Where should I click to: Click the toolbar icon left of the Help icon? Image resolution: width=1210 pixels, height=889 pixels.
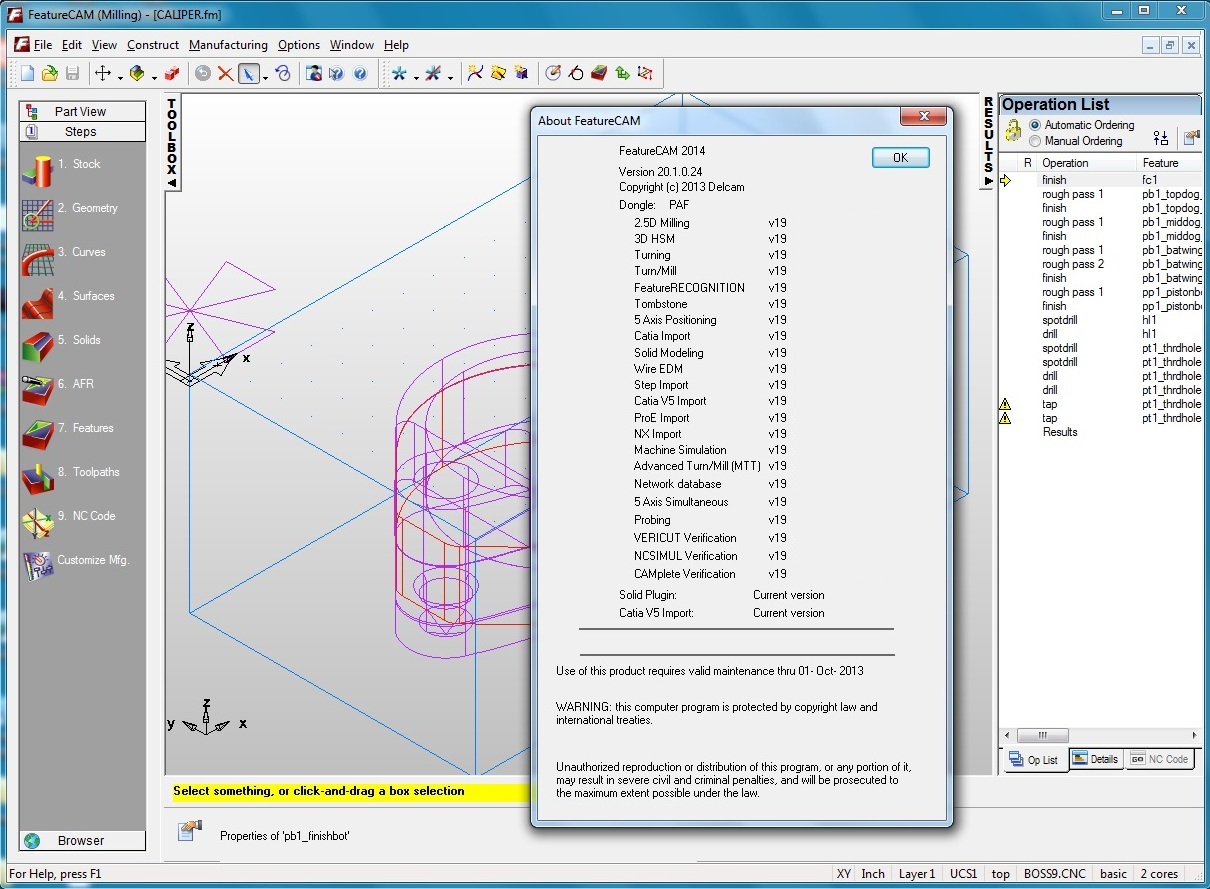click(x=337, y=73)
